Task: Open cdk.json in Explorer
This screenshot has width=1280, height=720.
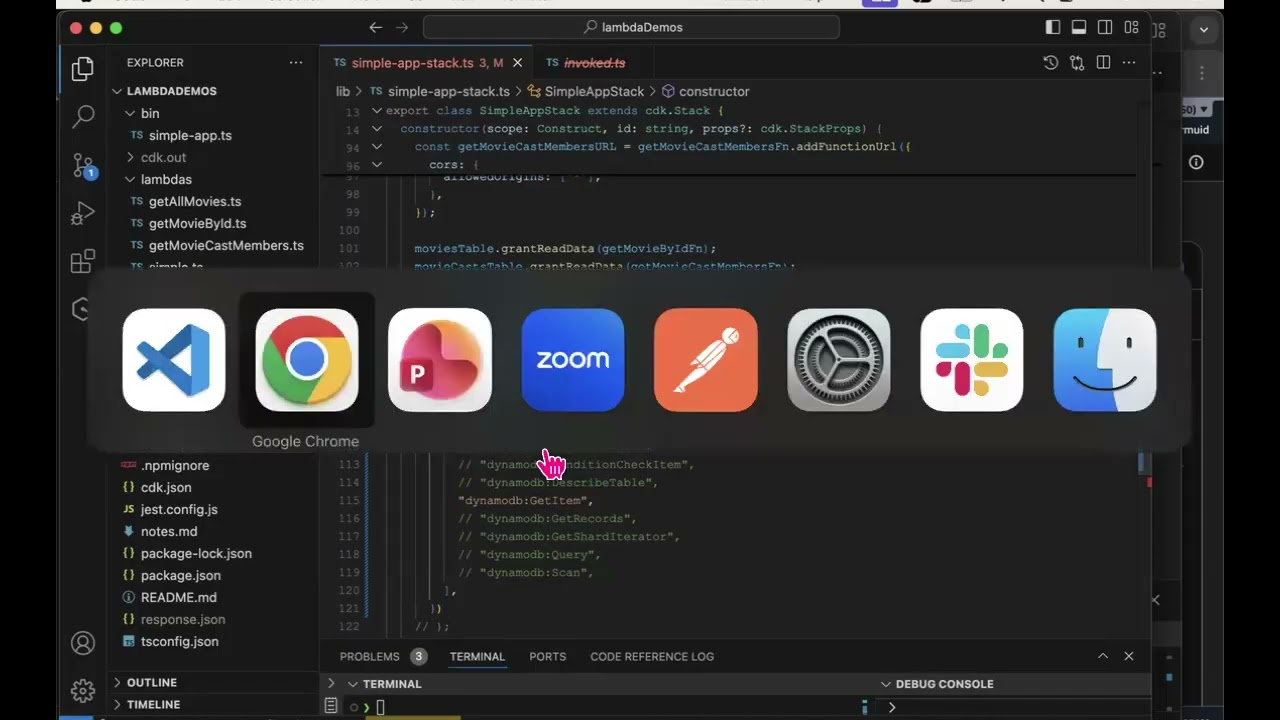Action: click(166, 487)
